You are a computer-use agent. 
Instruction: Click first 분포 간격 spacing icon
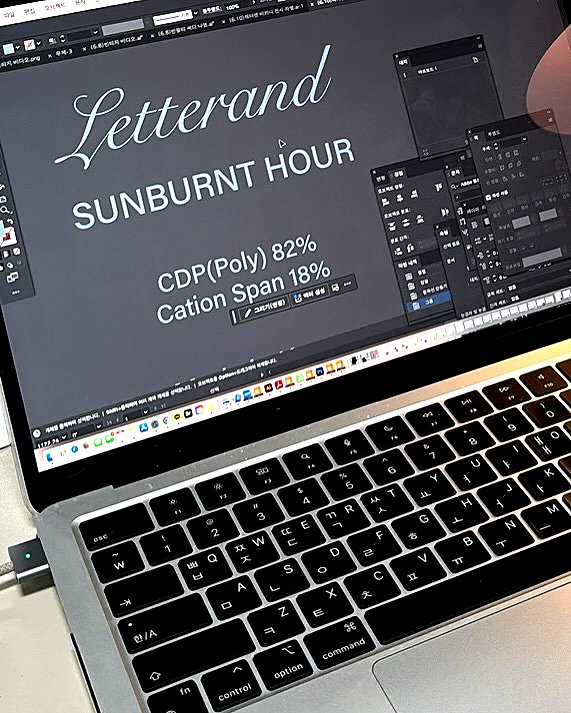pyautogui.click(x=398, y=251)
